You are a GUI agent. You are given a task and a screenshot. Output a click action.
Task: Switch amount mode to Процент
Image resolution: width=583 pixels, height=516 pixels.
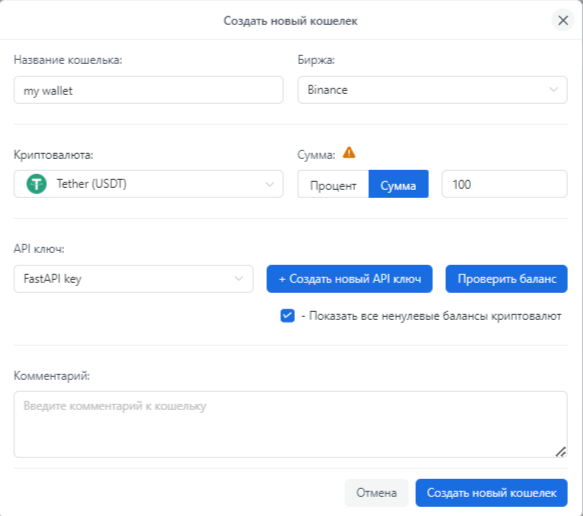pos(333,184)
